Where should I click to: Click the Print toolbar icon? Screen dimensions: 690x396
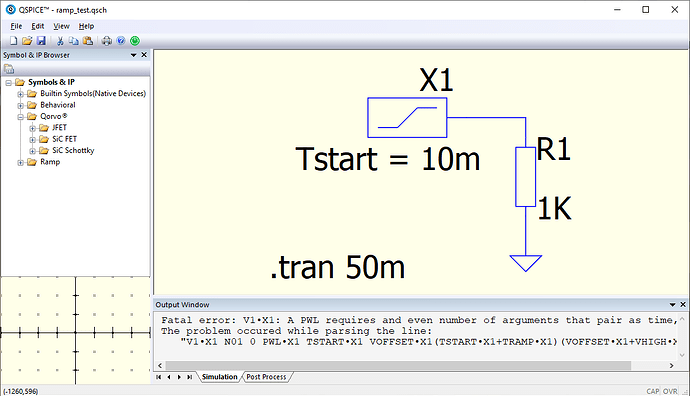coord(106,41)
